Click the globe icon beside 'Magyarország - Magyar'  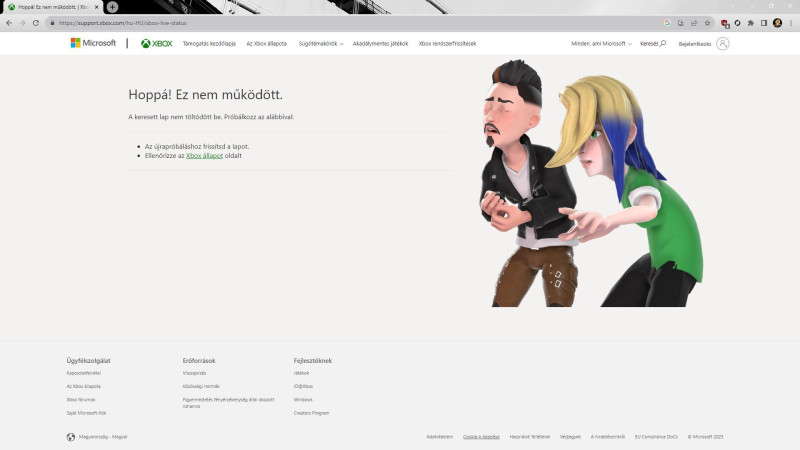[70, 437]
